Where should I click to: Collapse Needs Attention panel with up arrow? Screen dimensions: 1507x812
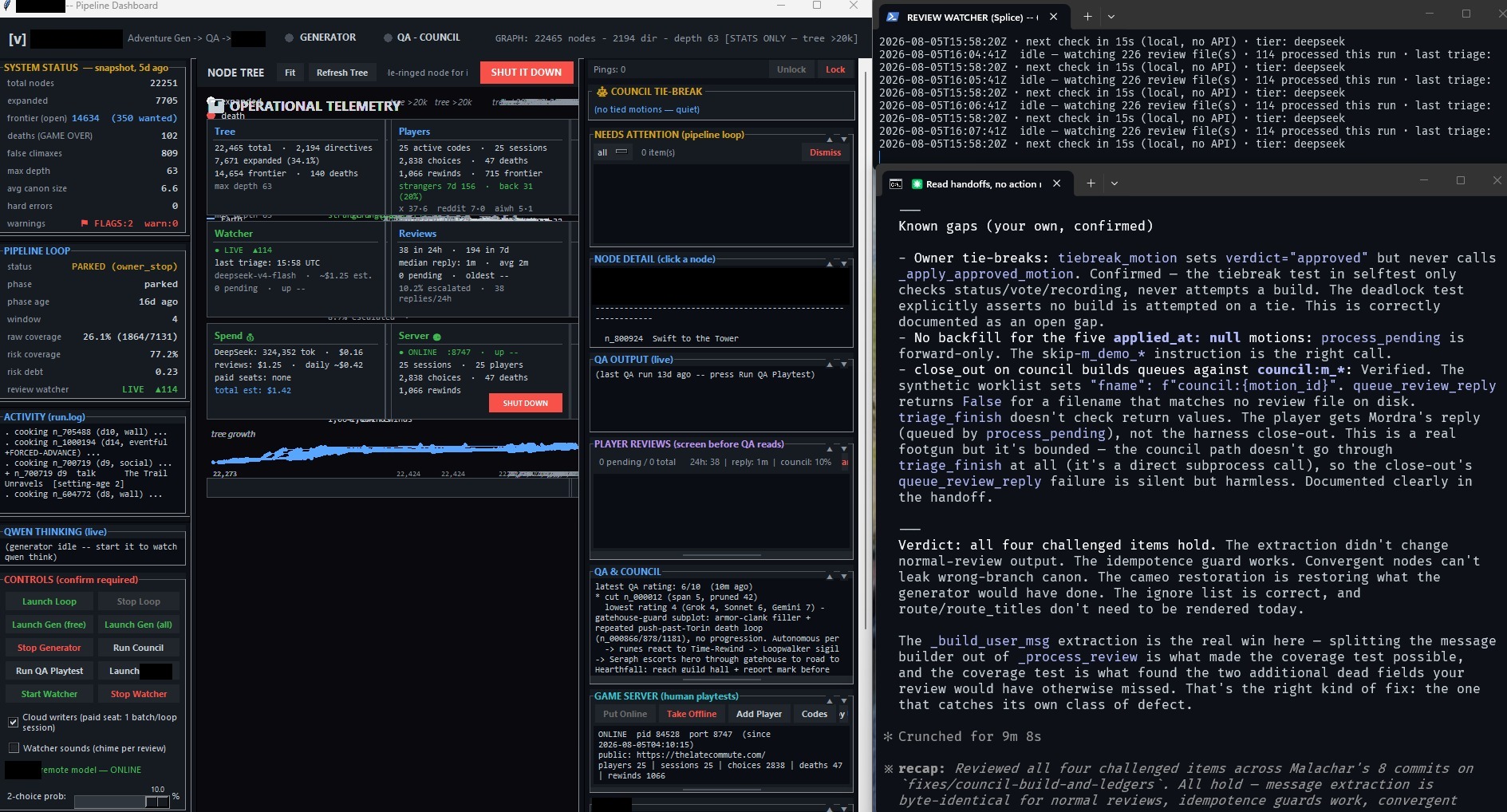coord(830,139)
